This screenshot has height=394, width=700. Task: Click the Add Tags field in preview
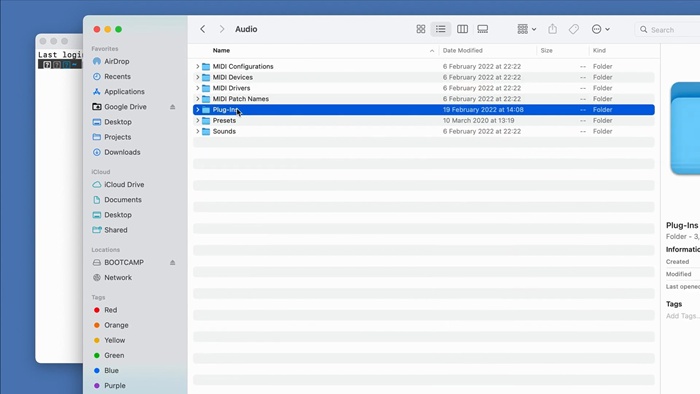point(683,316)
